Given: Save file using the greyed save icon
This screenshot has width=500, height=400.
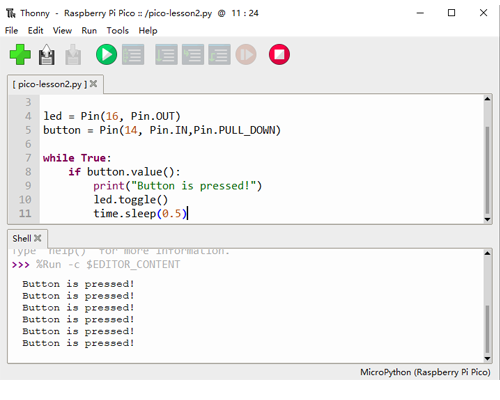Looking at the screenshot, I should pyautogui.click(x=73, y=54).
